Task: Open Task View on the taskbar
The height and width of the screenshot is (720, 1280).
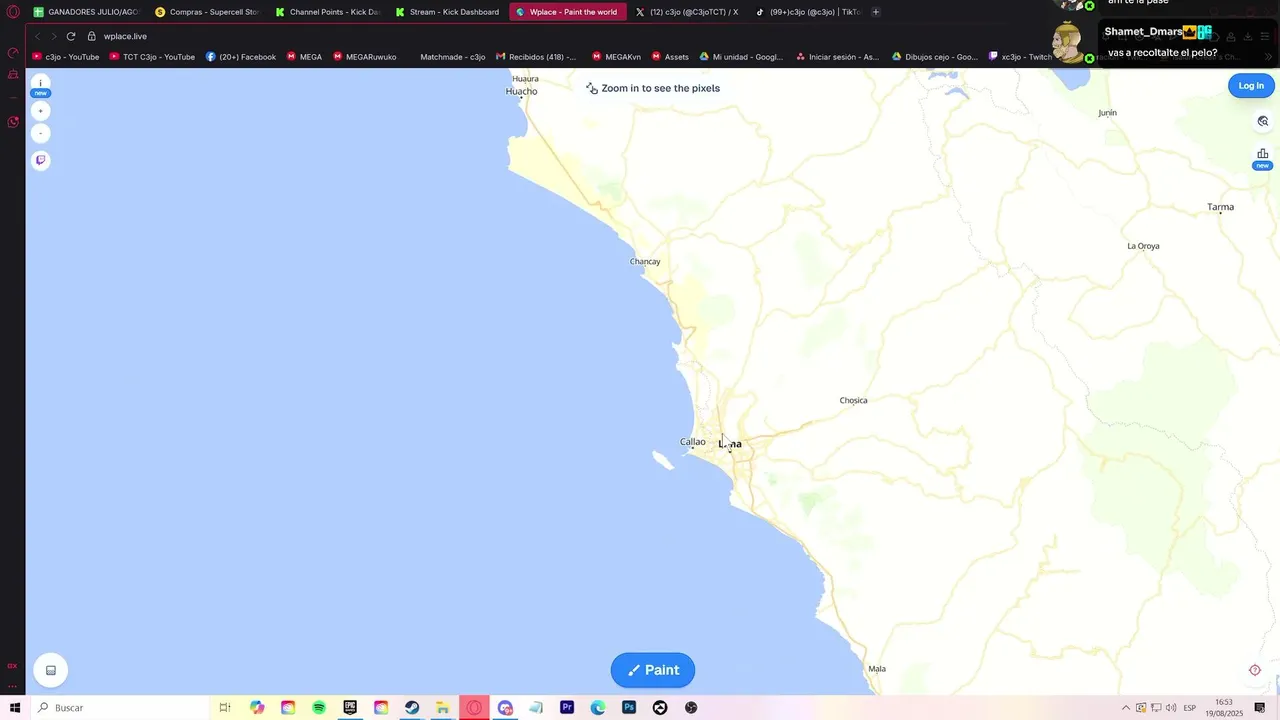Action: point(225,708)
